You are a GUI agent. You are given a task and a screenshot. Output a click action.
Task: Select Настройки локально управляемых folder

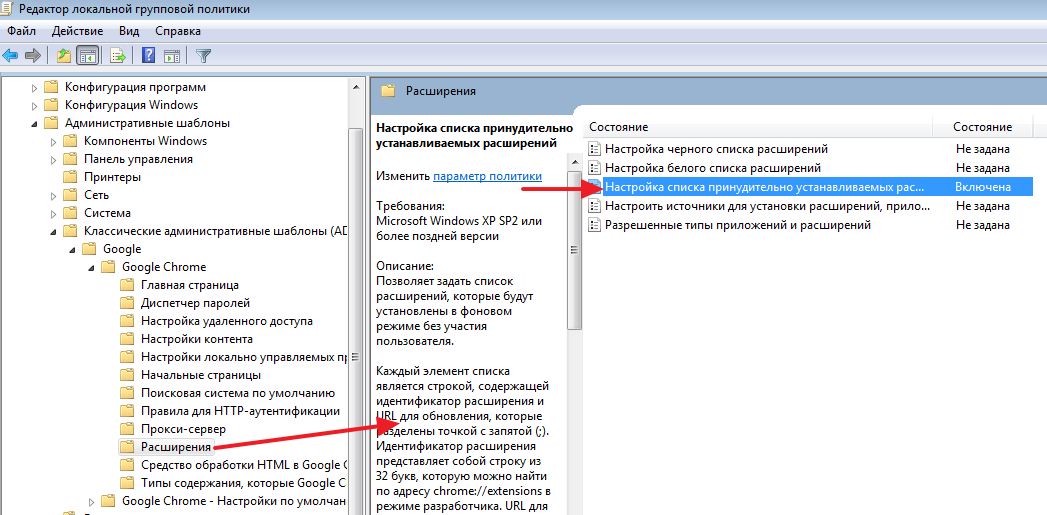243,357
